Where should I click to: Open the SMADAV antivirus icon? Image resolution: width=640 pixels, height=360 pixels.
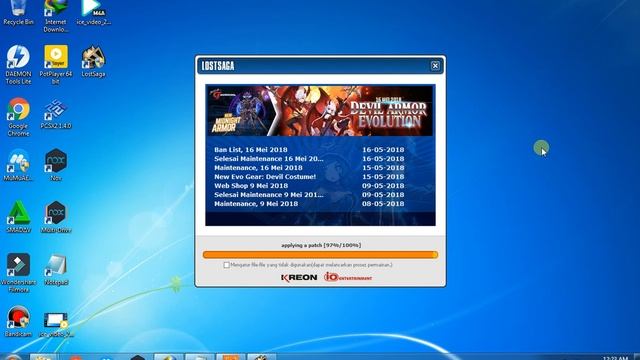coord(18,217)
